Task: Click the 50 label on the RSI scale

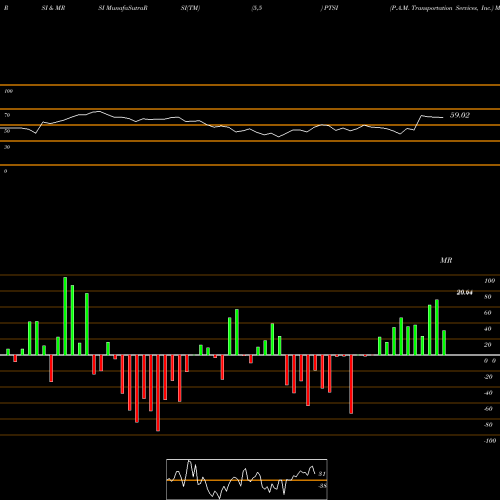Action: [x=7, y=131]
